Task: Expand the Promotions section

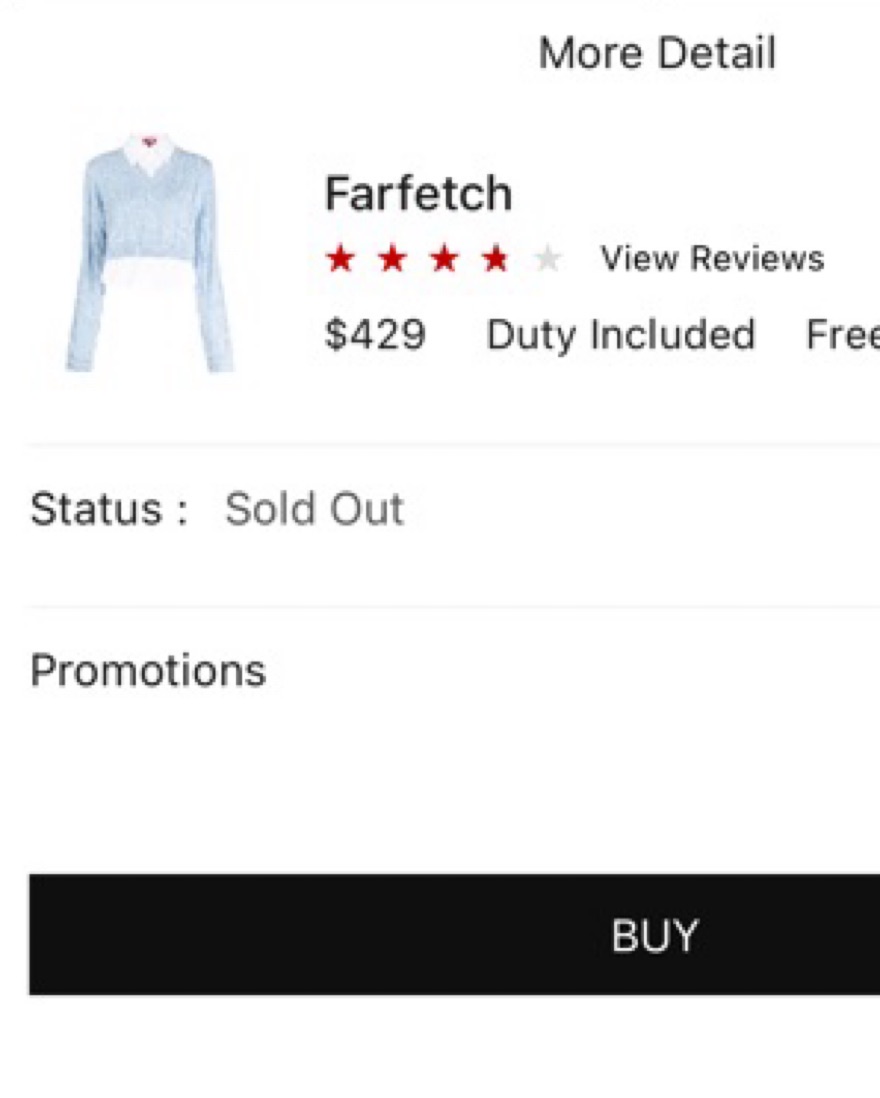Action: pyautogui.click(x=148, y=670)
